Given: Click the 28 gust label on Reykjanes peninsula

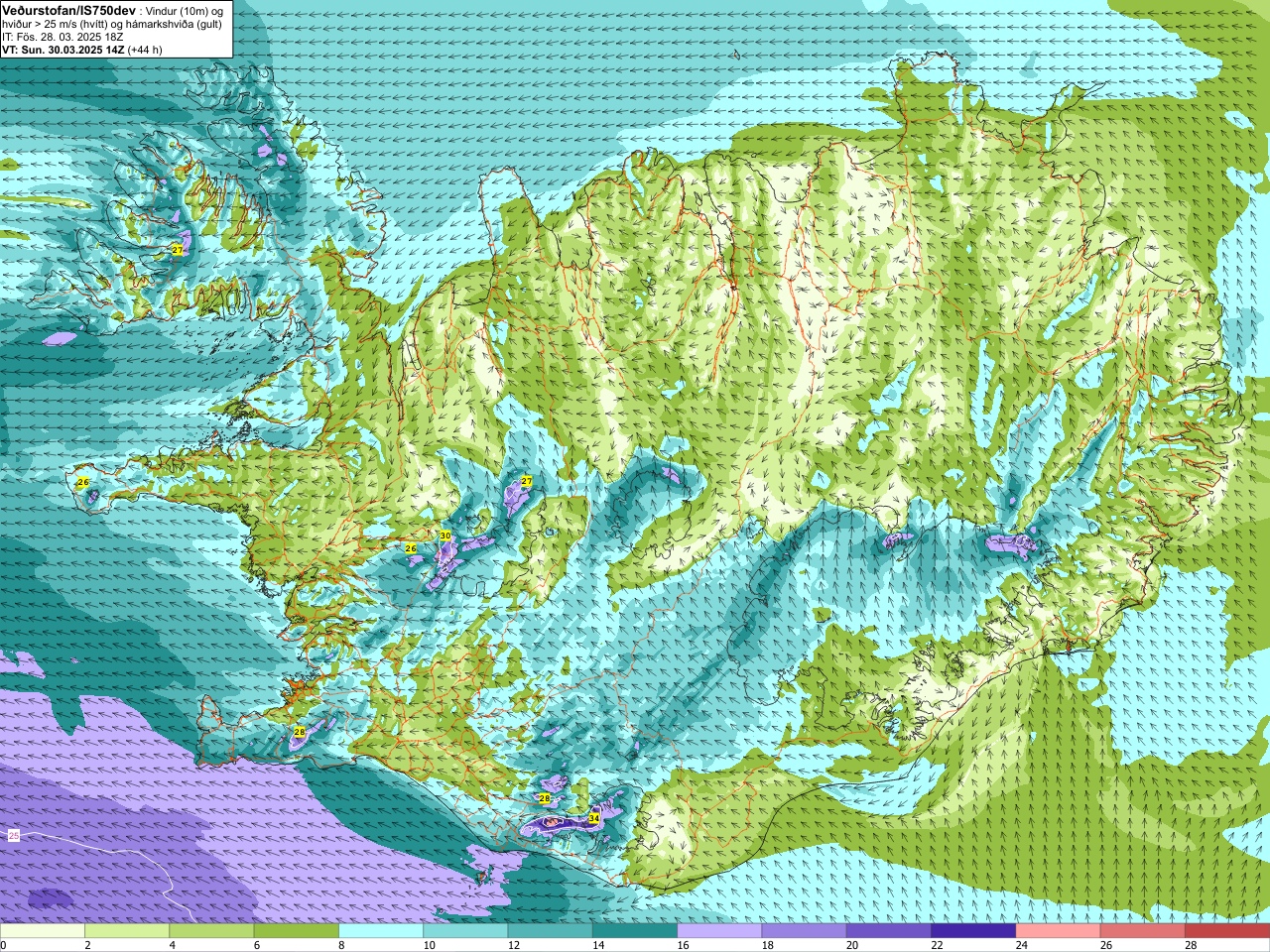Looking at the screenshot, I should [x=300, y=732].
